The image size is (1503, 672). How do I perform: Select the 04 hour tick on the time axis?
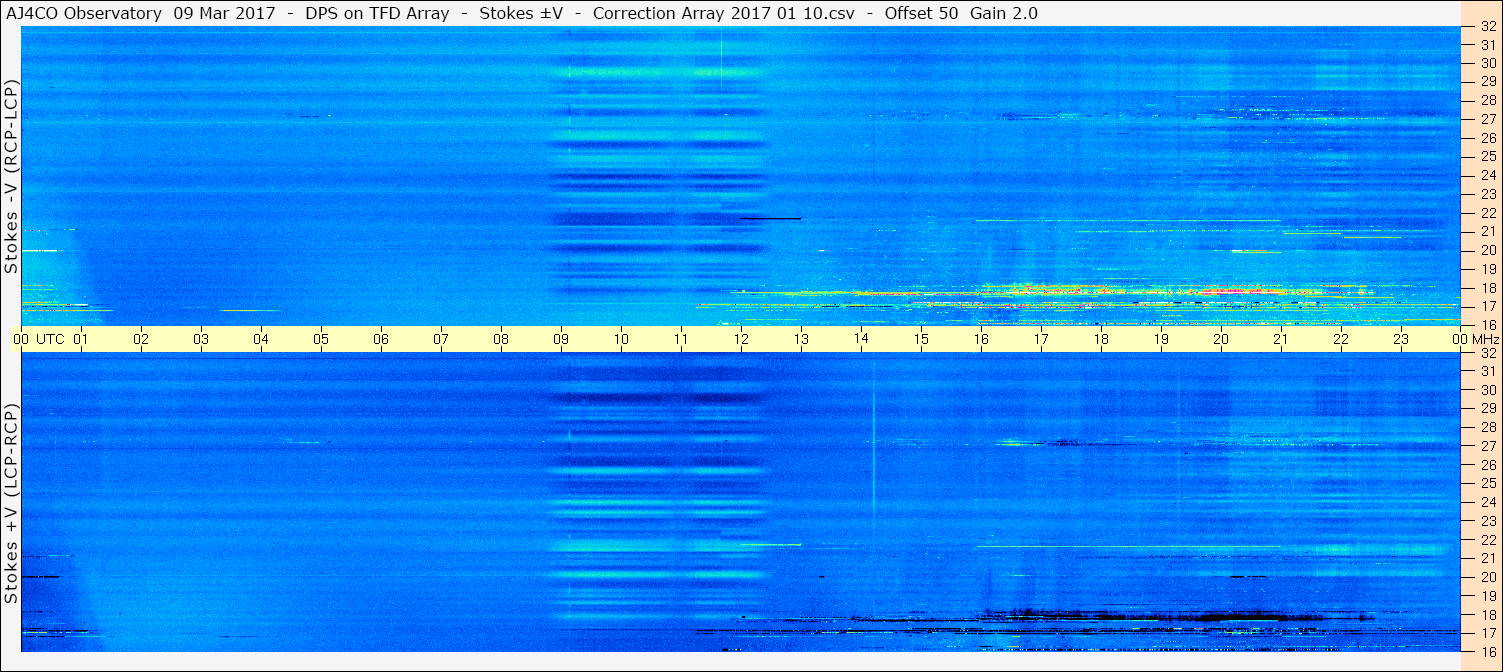click(261, 340)
